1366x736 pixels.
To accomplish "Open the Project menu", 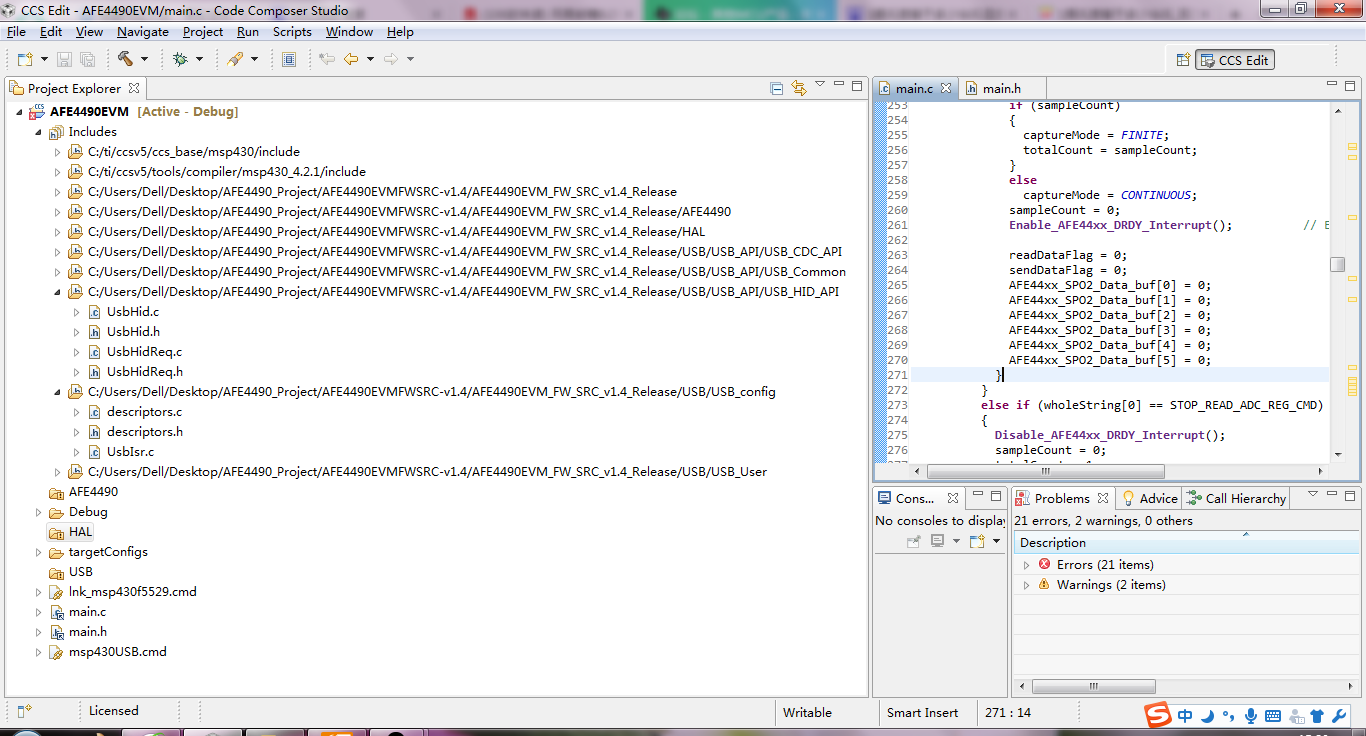I will click(203, 32).
